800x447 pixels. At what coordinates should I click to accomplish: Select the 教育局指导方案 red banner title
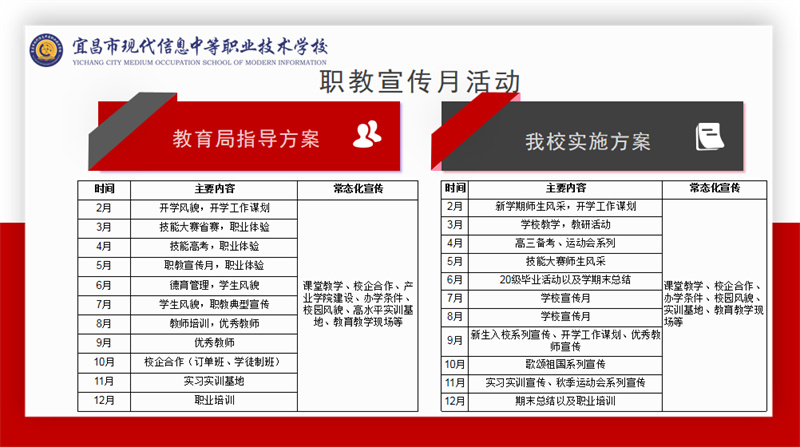[246, 139]
